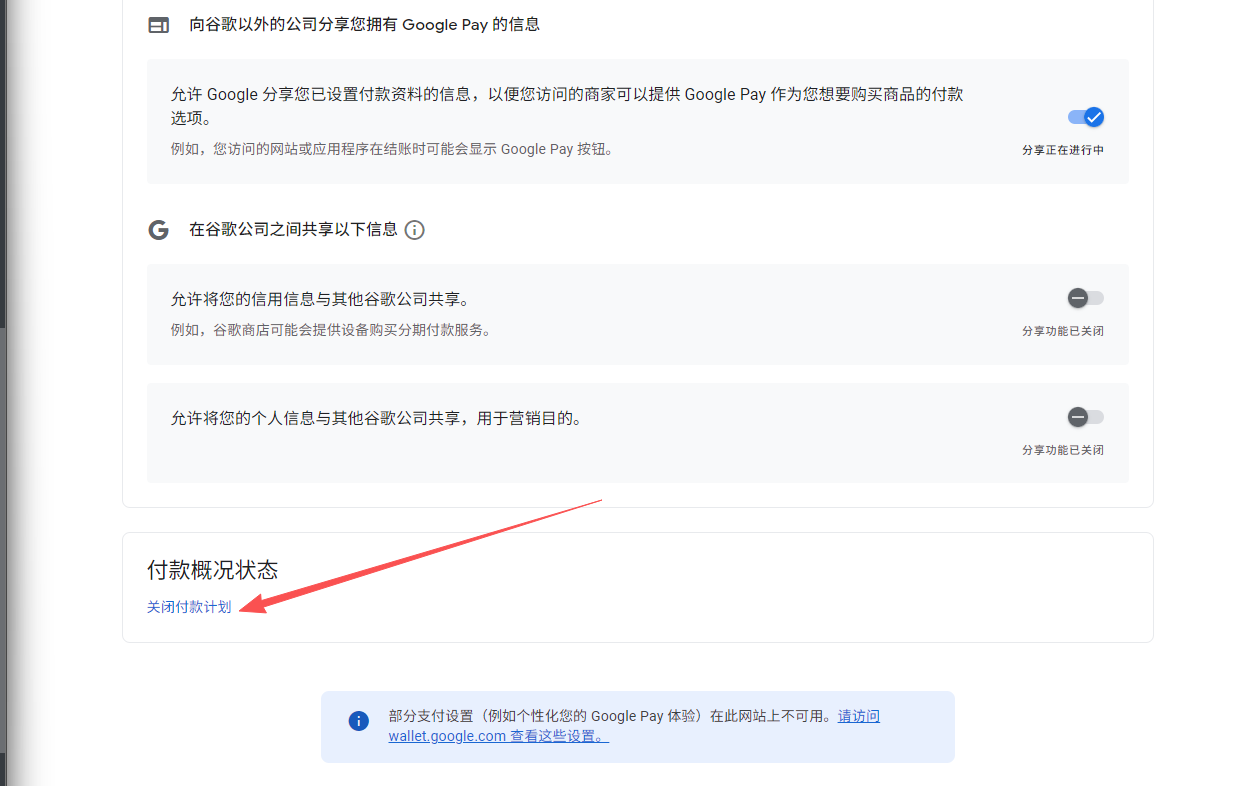Viewport: 1248px width, 786px height.
Task: Click the blue info icon in the notice banner
Action: [x=358, y=721]
